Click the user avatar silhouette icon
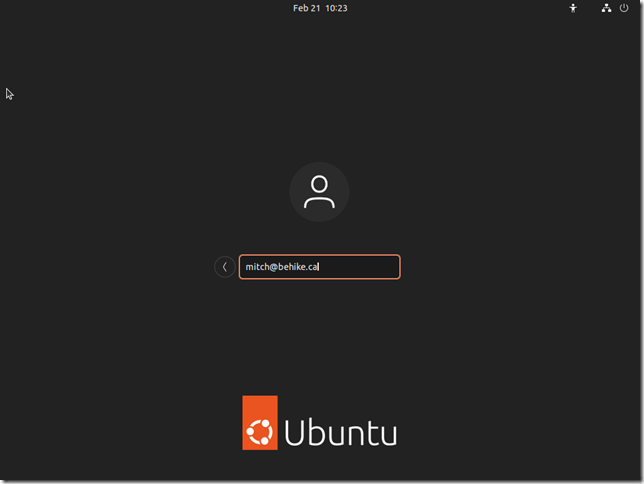 coord(319,191)
